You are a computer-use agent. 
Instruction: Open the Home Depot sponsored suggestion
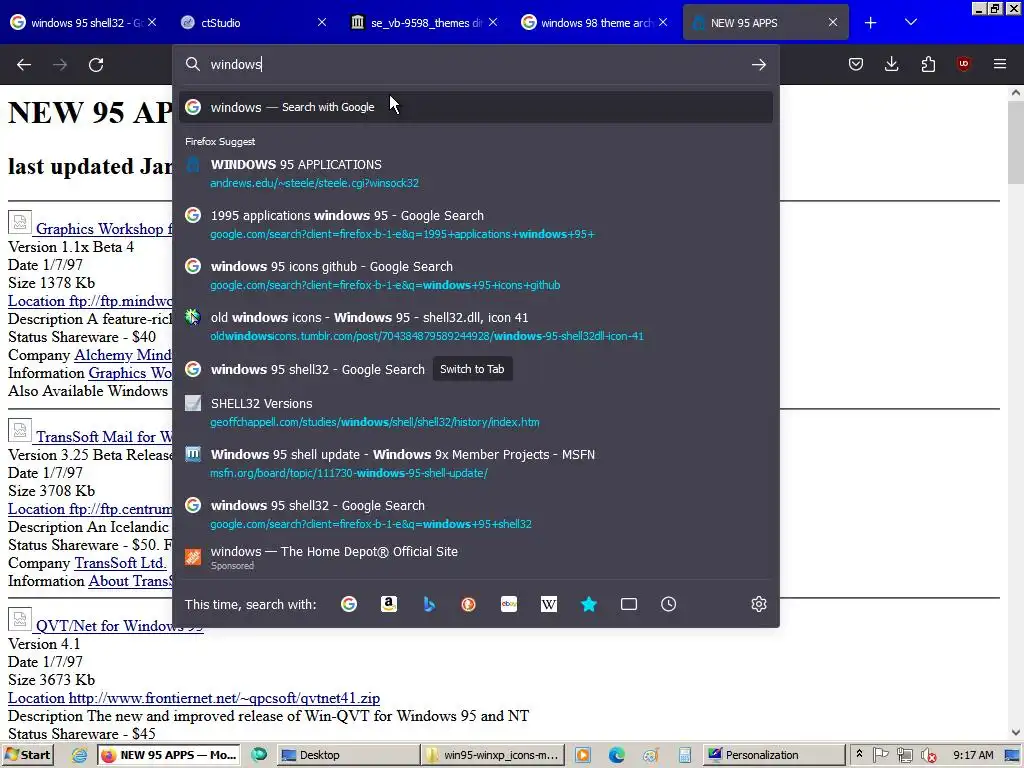(x=476, y=557)
